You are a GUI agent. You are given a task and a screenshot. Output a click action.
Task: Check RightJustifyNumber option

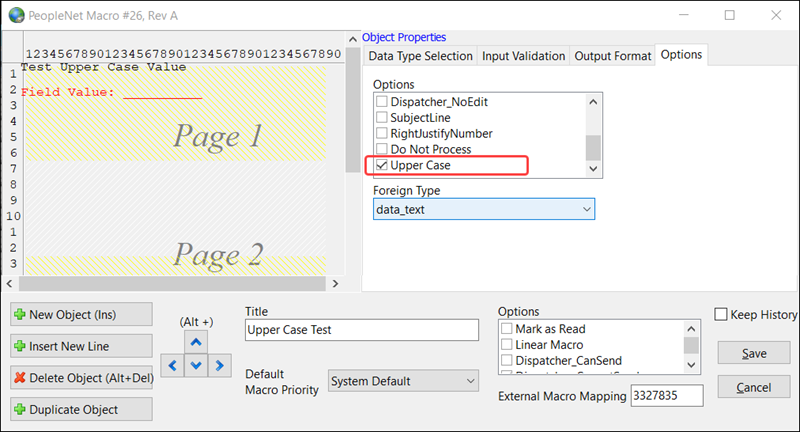[382, 133]
